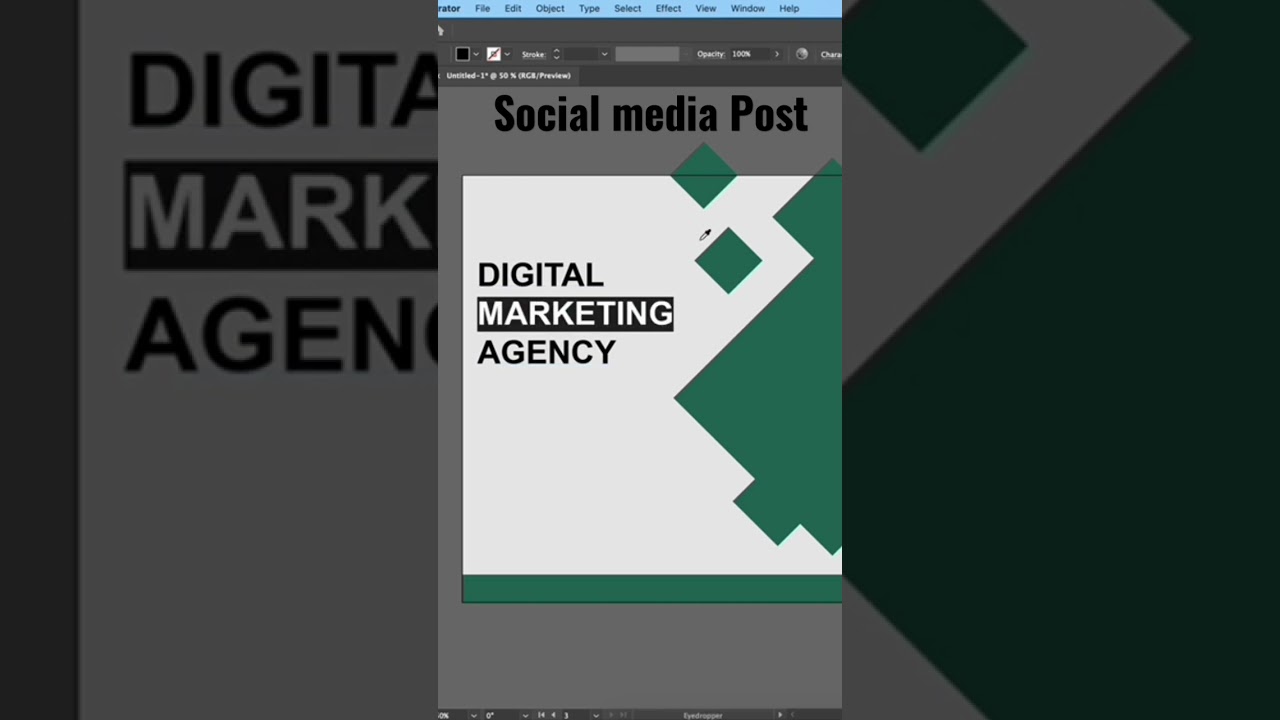This screenshot has width=1280, height=720.
Task: Click the Stroke color none swatch
Action: 493,54
